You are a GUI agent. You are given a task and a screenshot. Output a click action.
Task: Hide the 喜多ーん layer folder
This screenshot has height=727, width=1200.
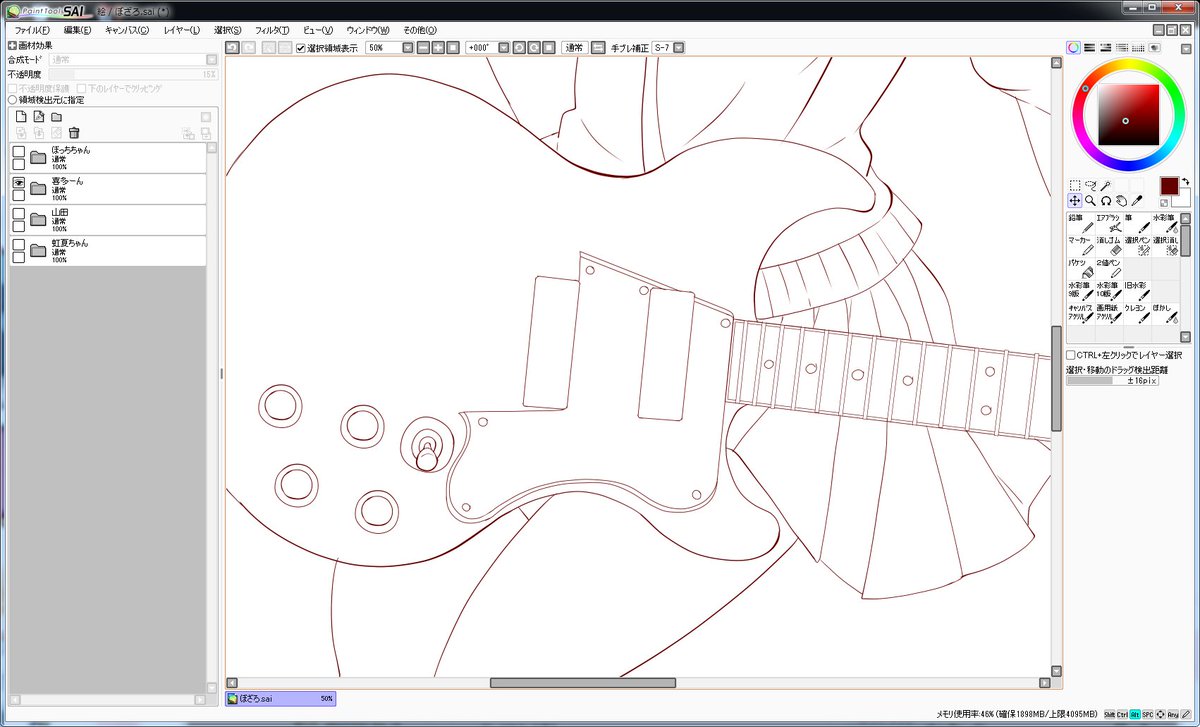[18, 182]
